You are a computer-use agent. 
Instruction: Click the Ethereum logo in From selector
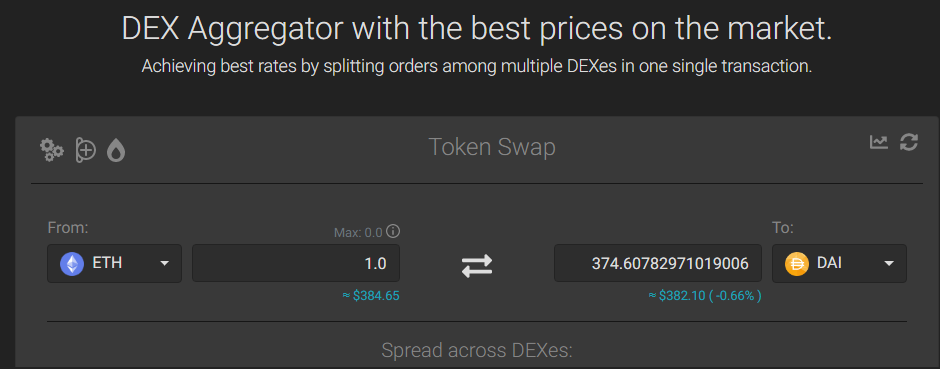pos(72,264)
